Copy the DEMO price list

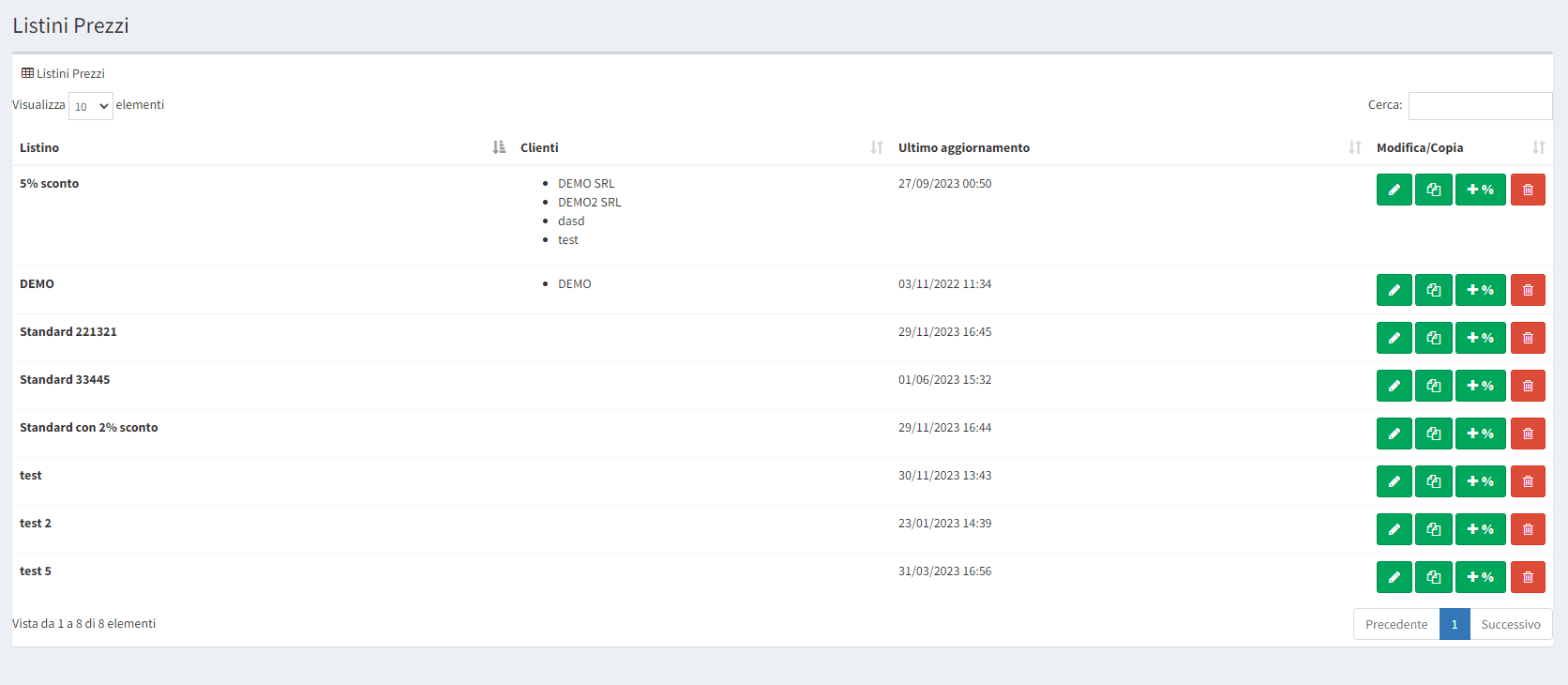(1433, 290)
